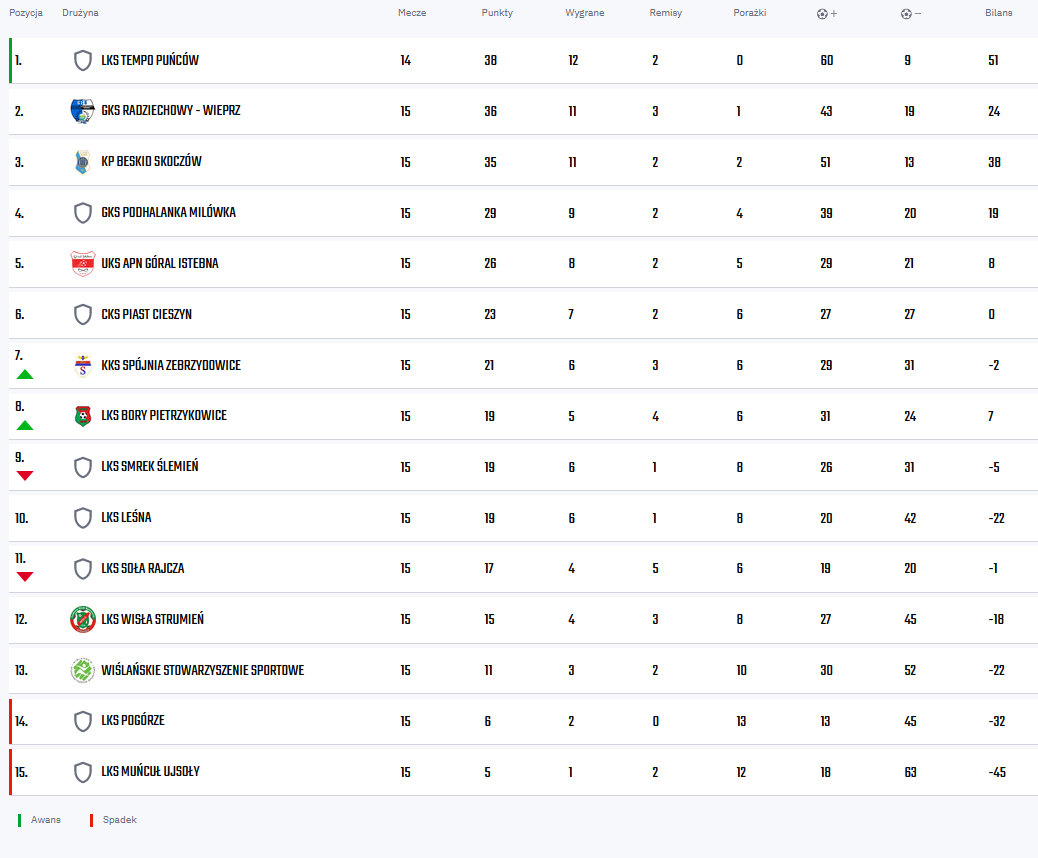The image size is (1038, 858).
Task: Open LKS Muńcuł Ujsoły team link
Action: click(150, 772)
